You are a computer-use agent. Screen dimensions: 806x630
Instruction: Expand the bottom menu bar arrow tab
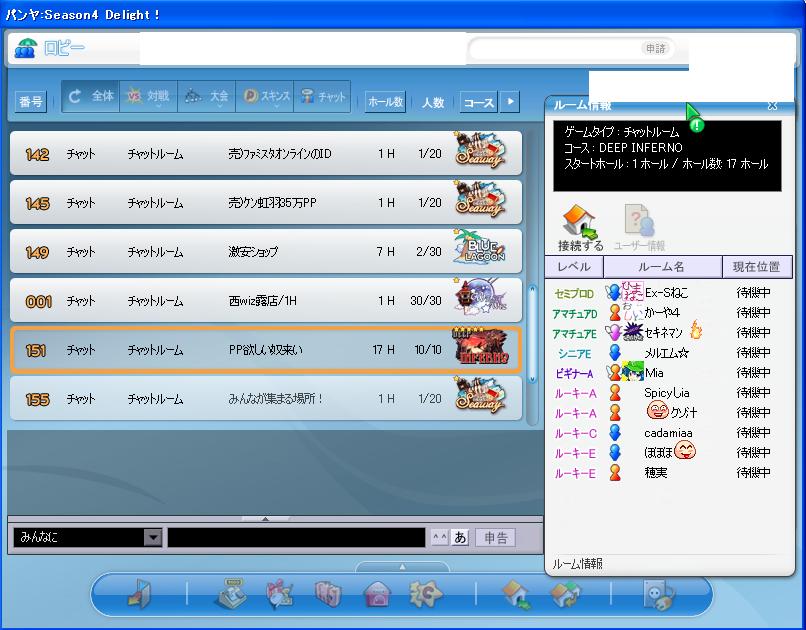[402, 567]
